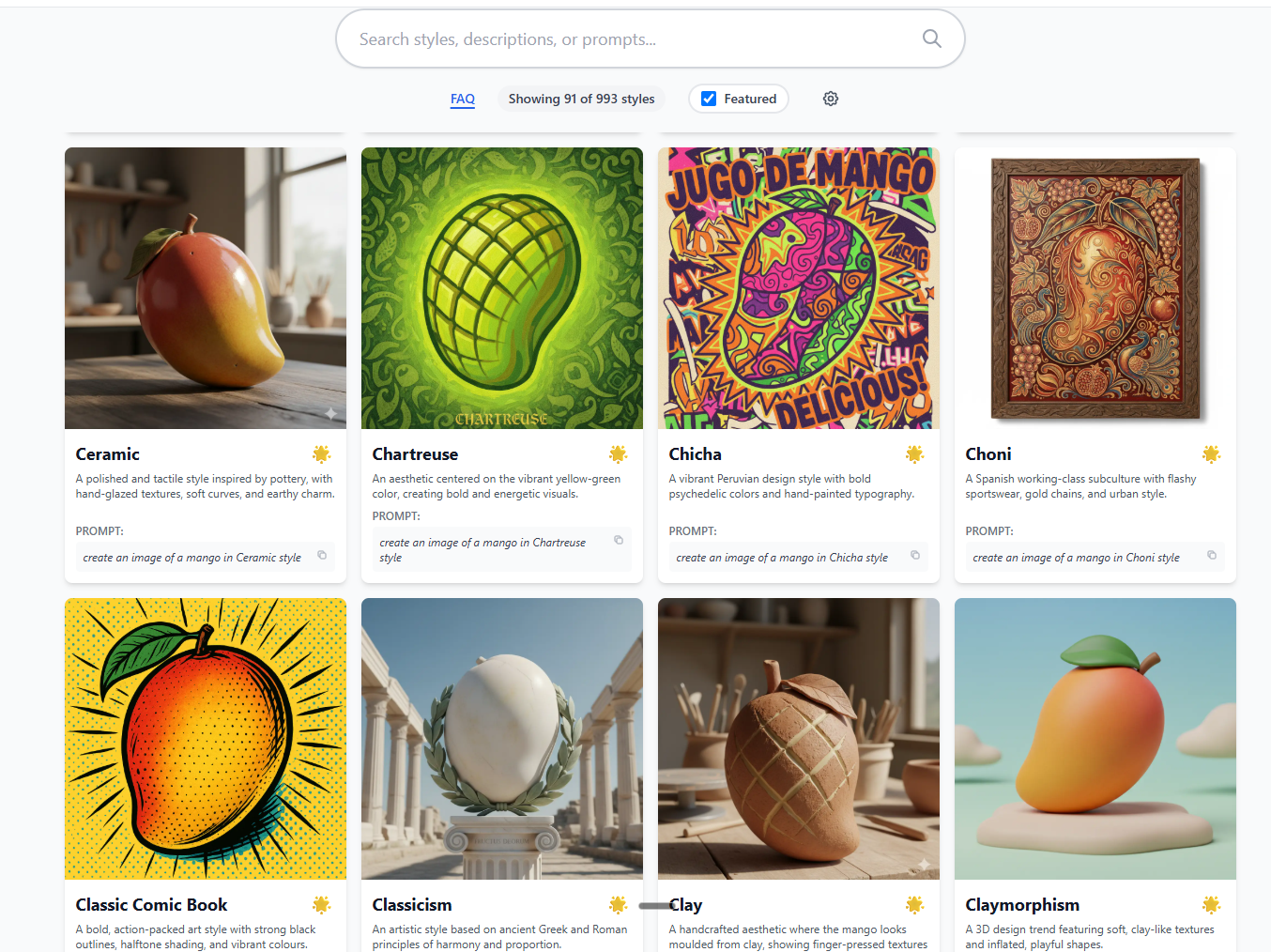1271x952 pixels.
Task: Click the featured star on Ceramic card
Action: [x=321, y=454]
